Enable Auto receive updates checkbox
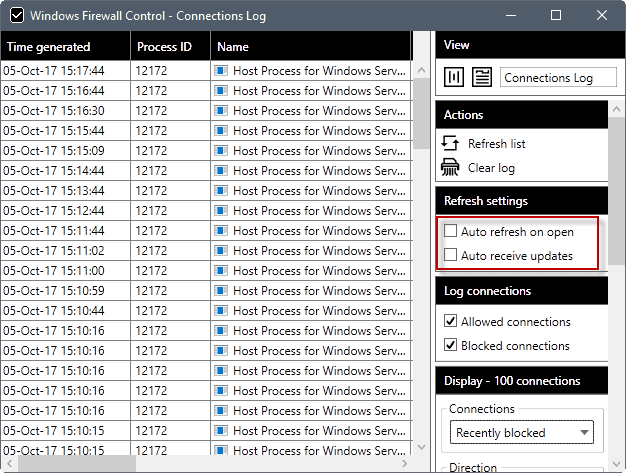Image resolution: width=626 pixels, height=473 pixels. click(x=450, y=255)
